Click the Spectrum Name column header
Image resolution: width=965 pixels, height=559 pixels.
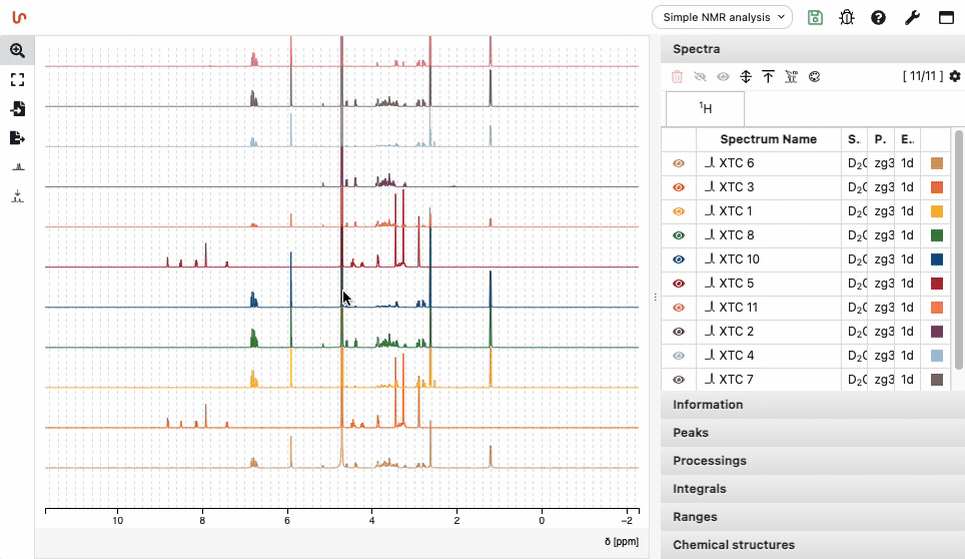(x=767, y=139)
